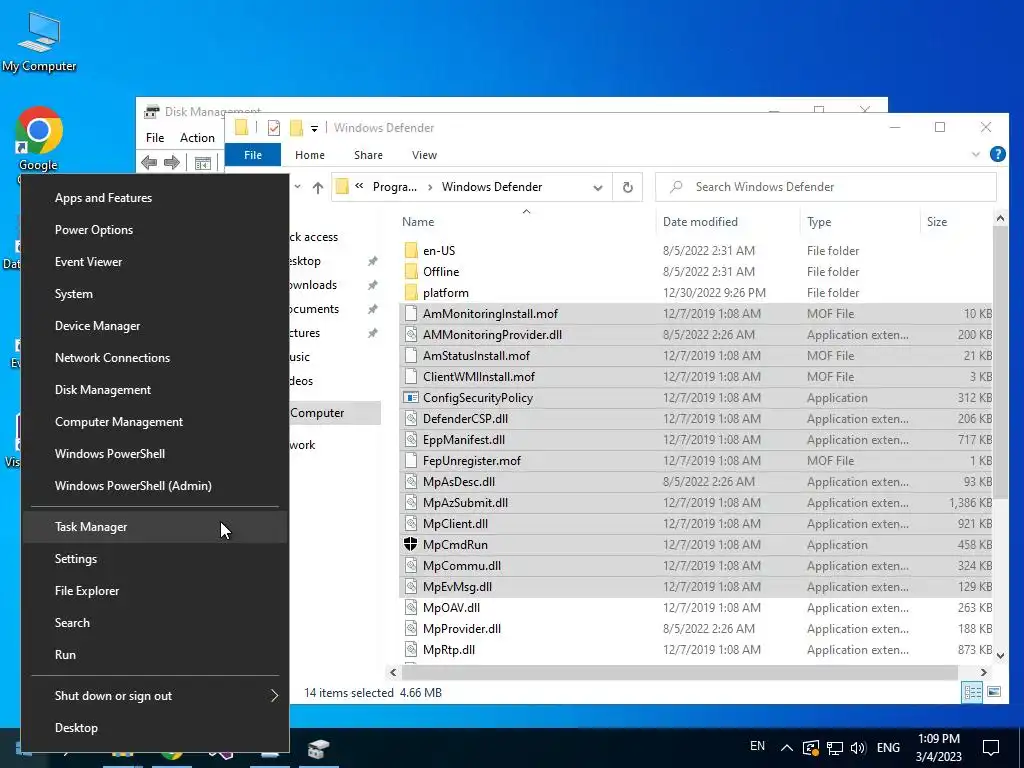Open My Computer desktop icon
1024x768 pixels.
click(x=39, y=42)
